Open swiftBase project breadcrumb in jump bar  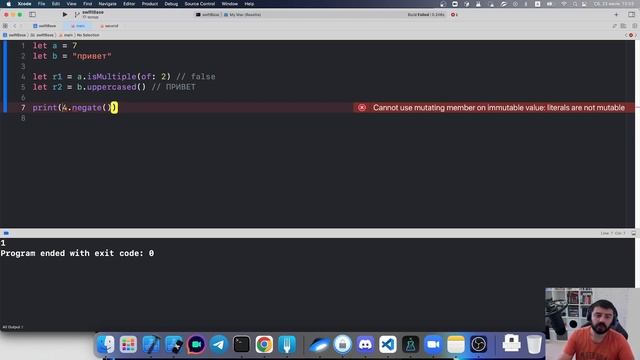click(14, 35)
